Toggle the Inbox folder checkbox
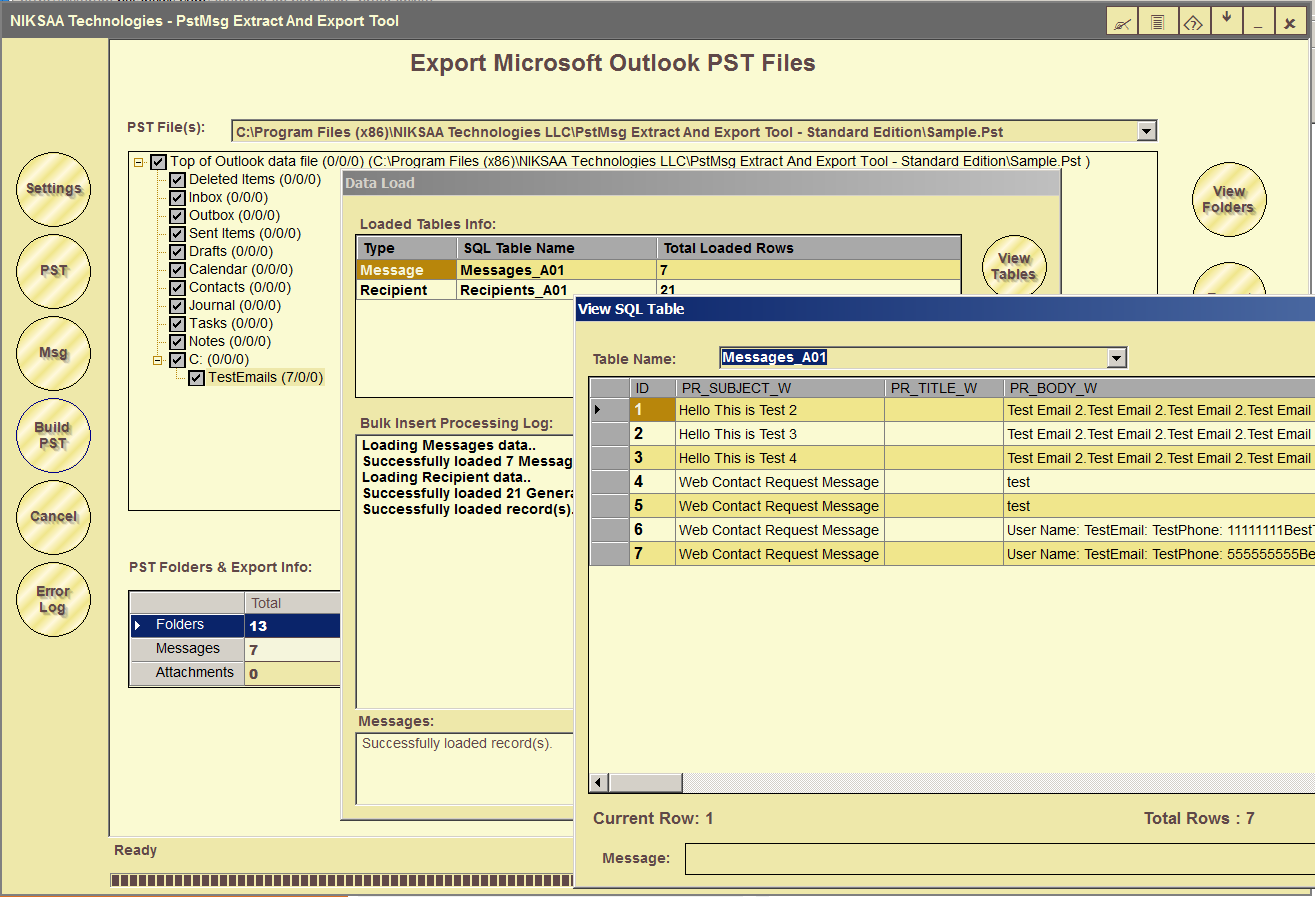 coord(177,198)
